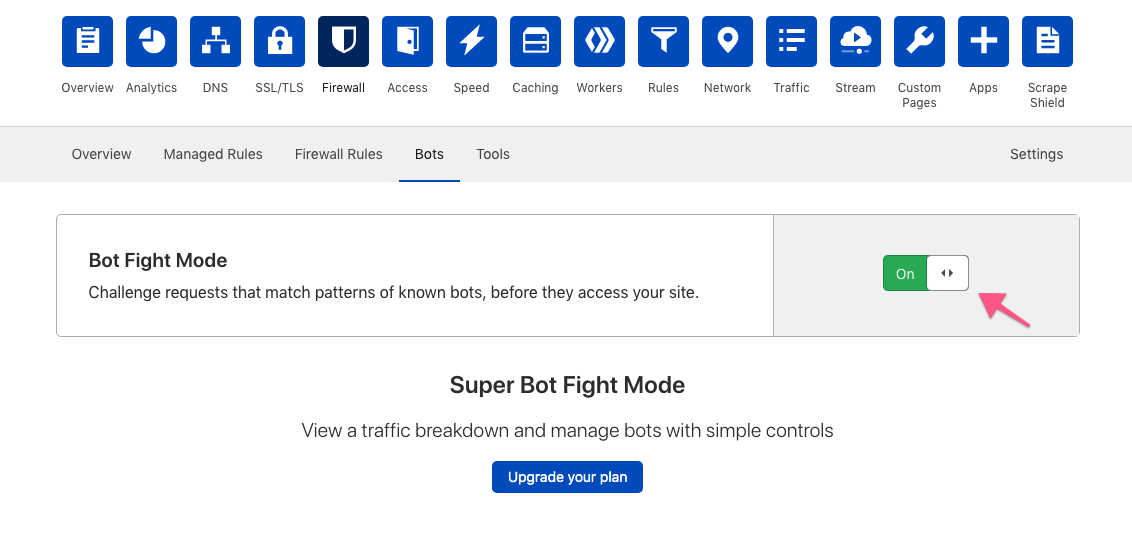Open the firewall Settings link
Image resolution: width=1132 pixels, height=554 pixels.
[x=1037, y=154]
